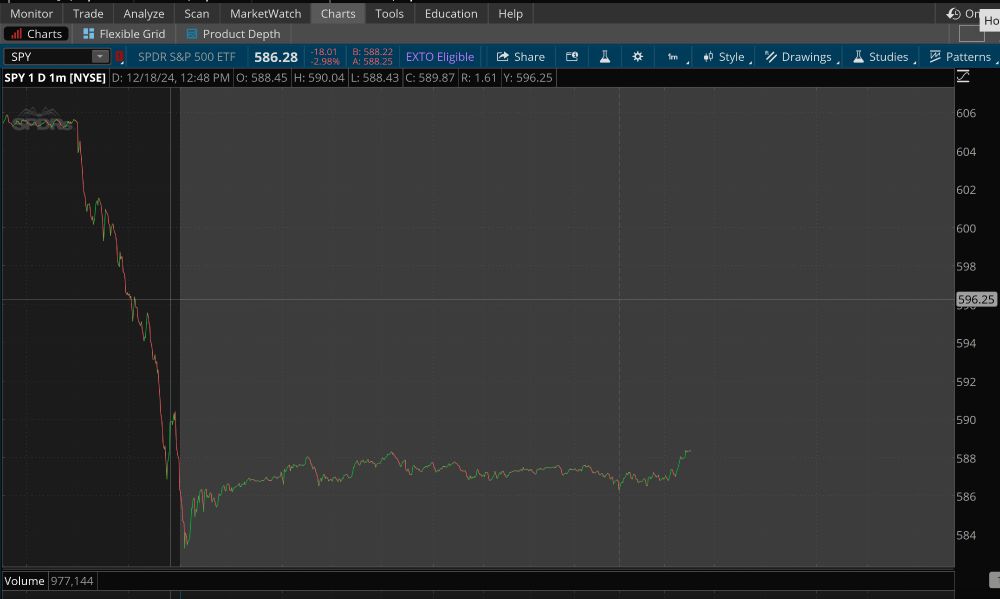Click the range value R: 1.61
The image size is (1000, 599).
pyautogui.click(x=478, y=78)
